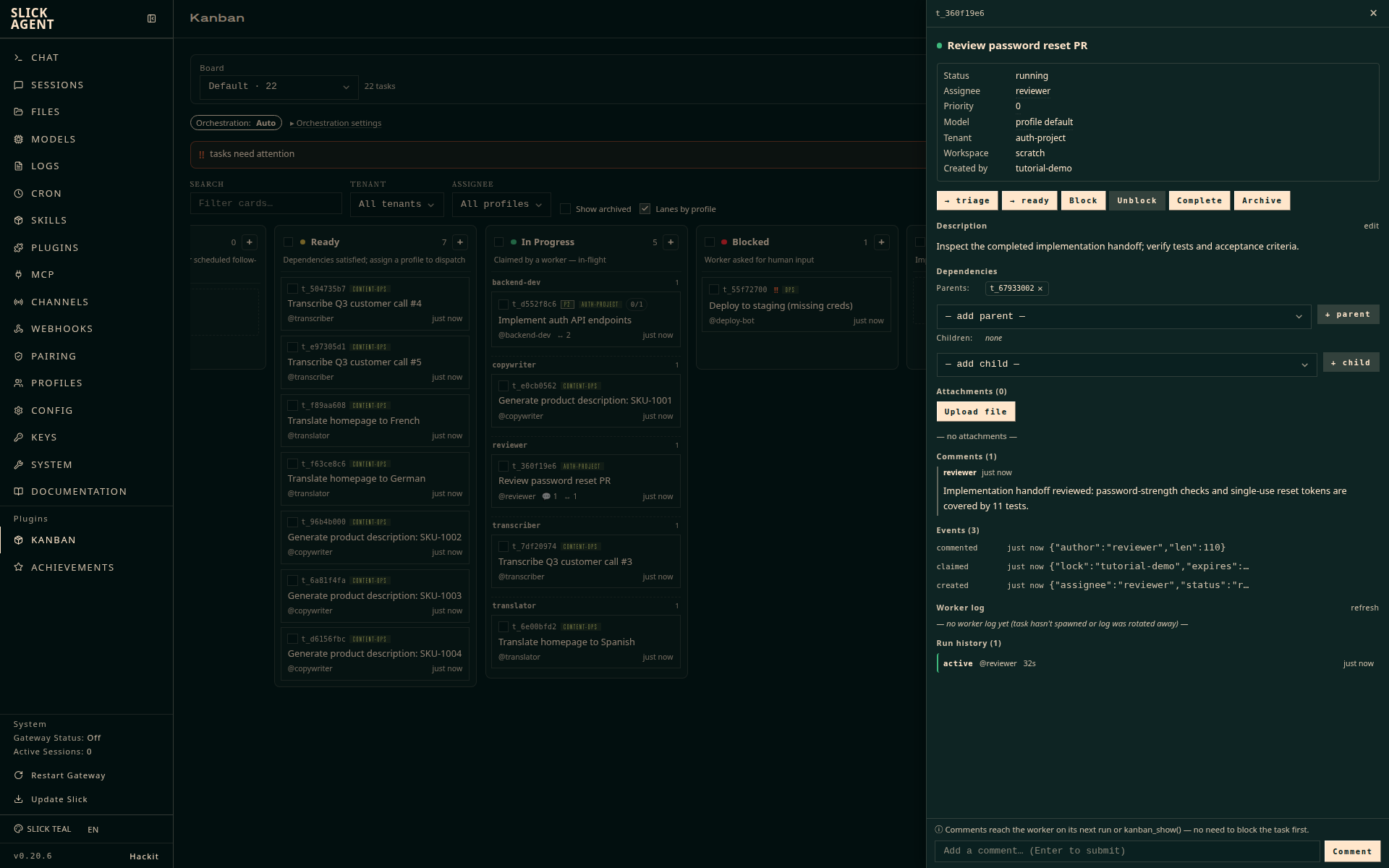
Task: Focus the Filter cards search field
Action: [x=266, y=204]
